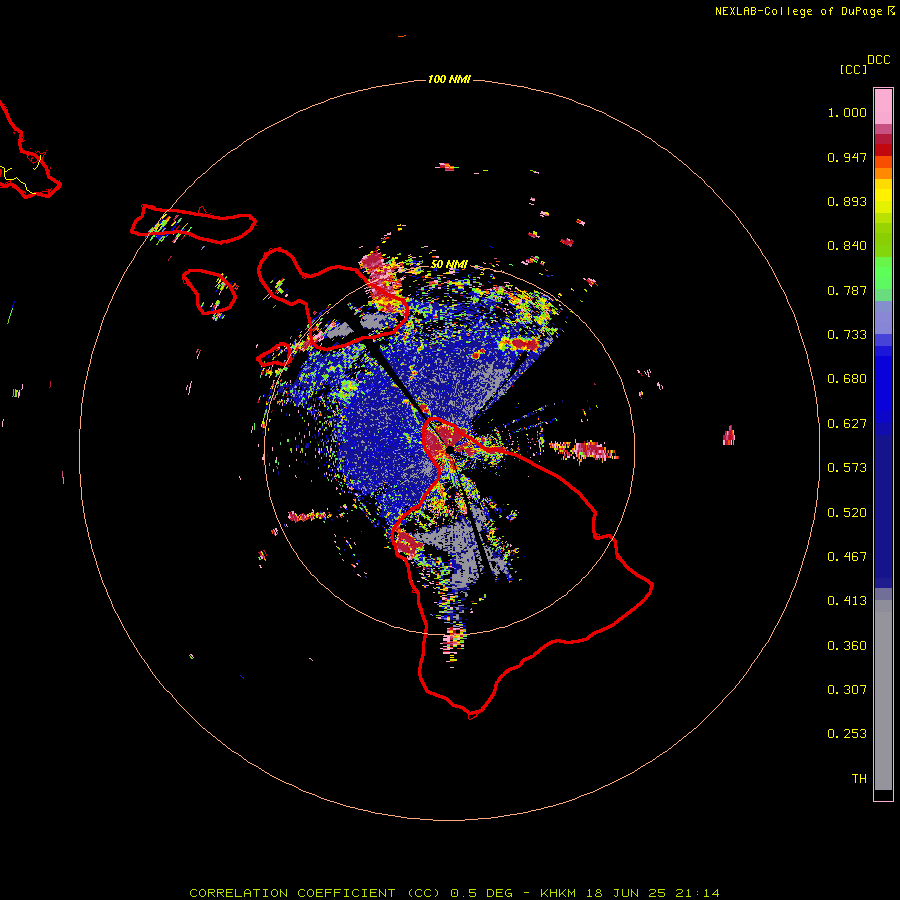Image resolution: width=900 pixels, height=900 pixels.
Task: Click the [CC] units label
Action: 853,69
